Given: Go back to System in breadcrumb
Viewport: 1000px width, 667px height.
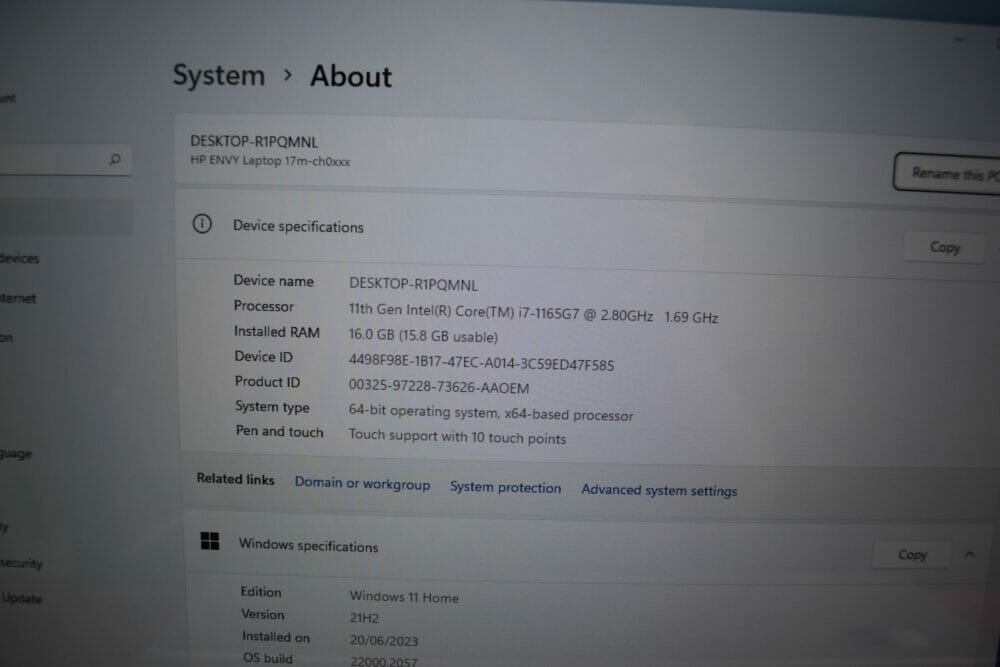Looking at the screenshot, I should click(219, 75).
